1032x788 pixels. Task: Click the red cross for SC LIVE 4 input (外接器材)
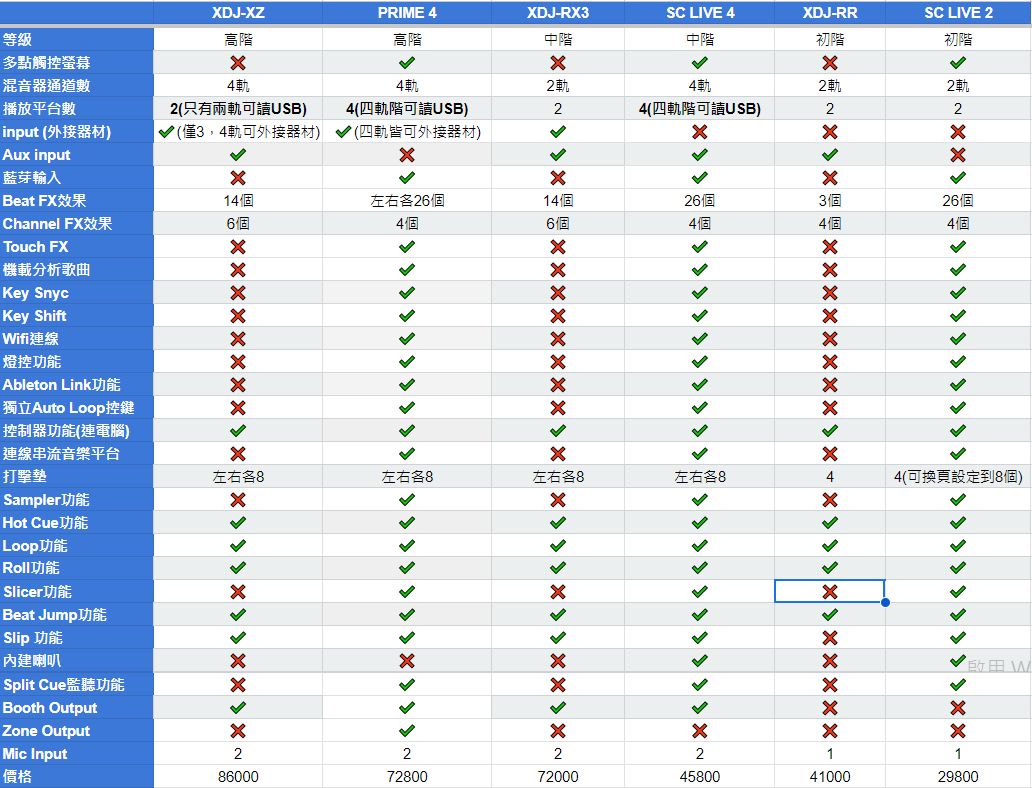pos(699,132)
